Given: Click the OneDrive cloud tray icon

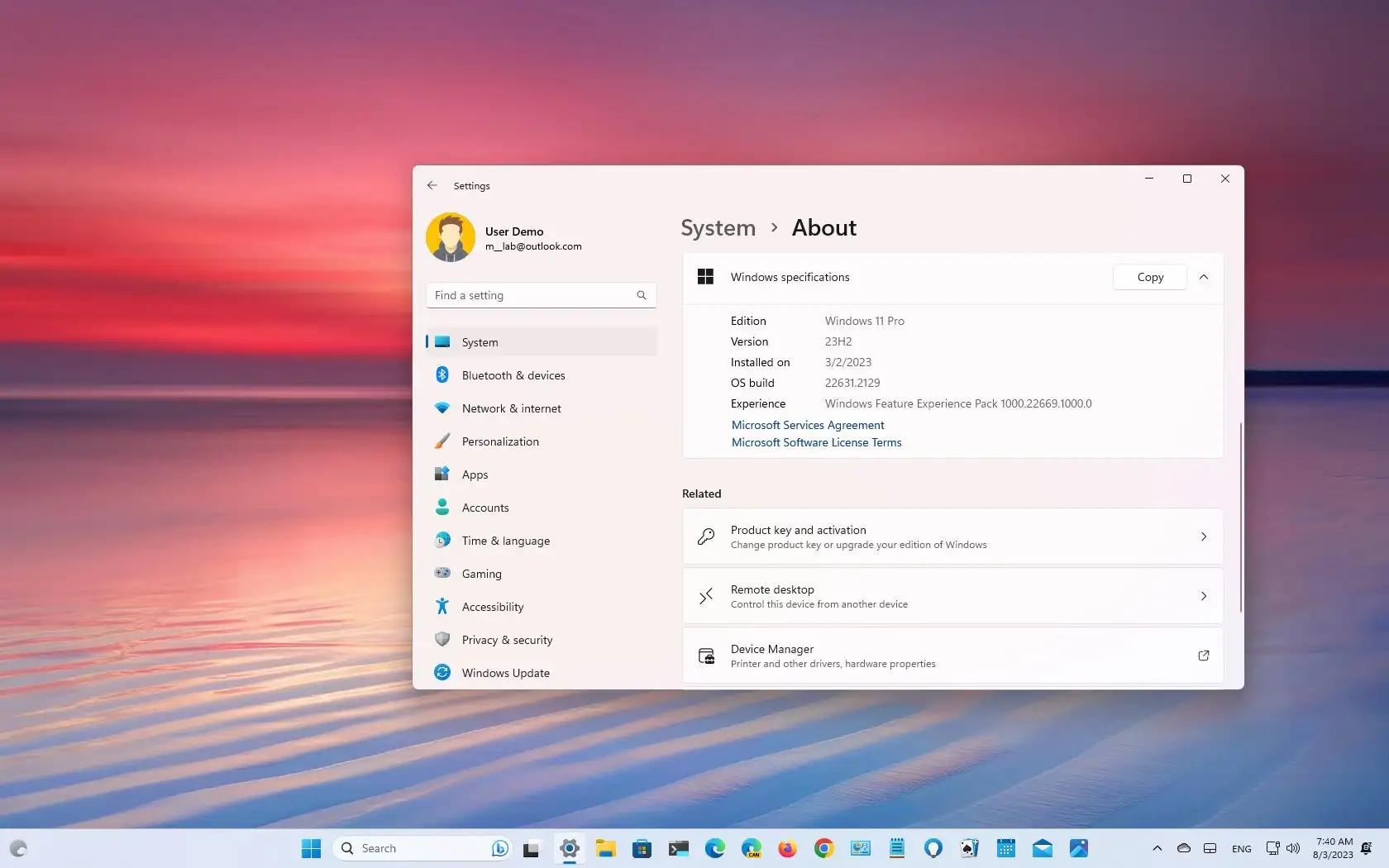Looking at the screenshot, I should tap(1184, 848).
